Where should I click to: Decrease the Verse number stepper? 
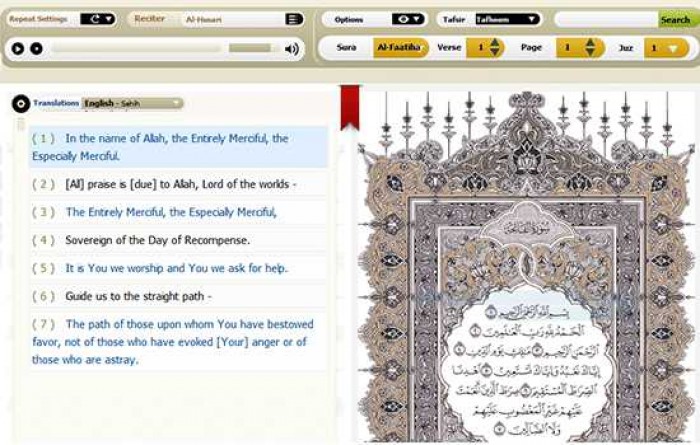click(495, 52)
